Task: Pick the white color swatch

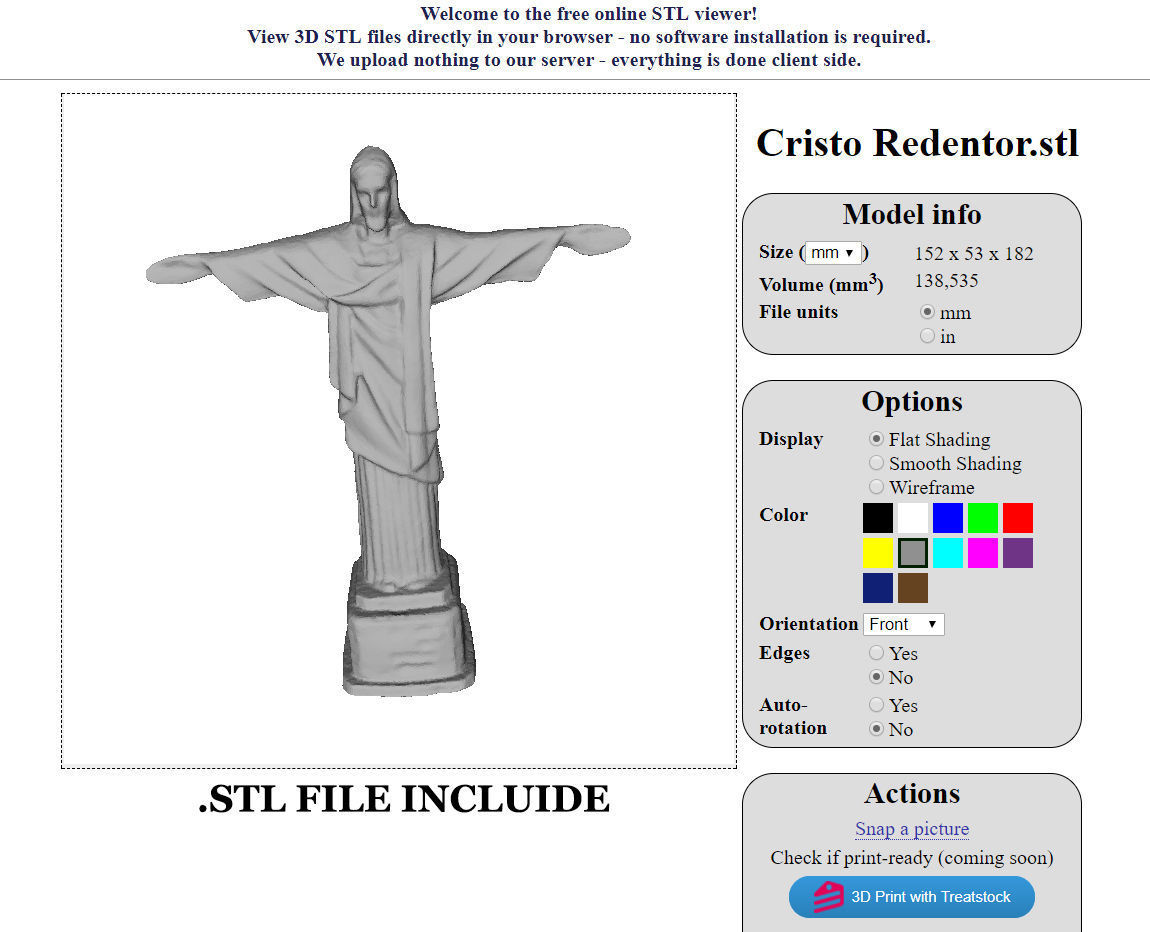Action: [913, 518]
